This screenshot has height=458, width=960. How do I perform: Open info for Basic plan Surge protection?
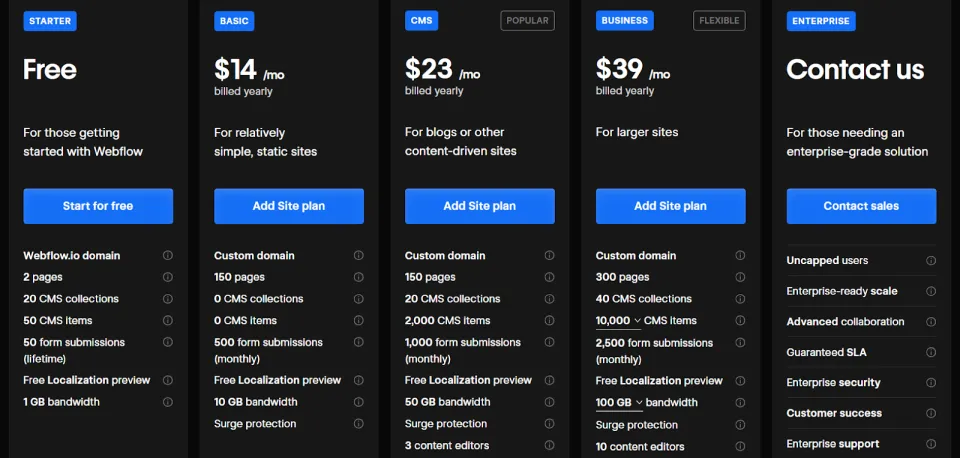[x=359, y=424]
